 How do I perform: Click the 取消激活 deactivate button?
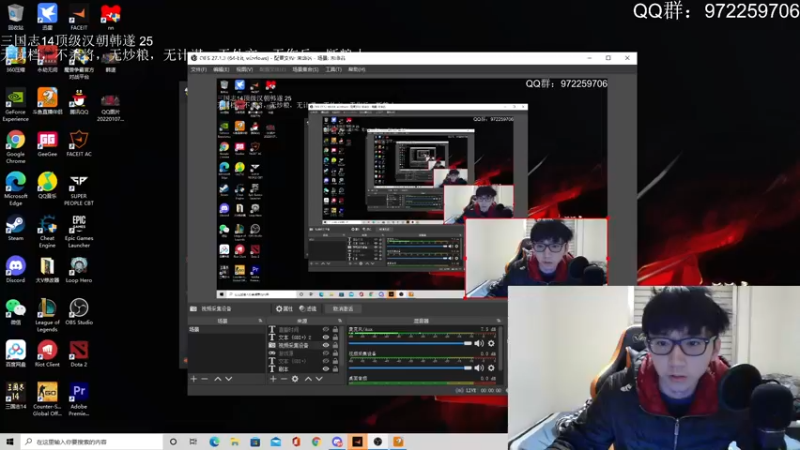tap(343, 309)
